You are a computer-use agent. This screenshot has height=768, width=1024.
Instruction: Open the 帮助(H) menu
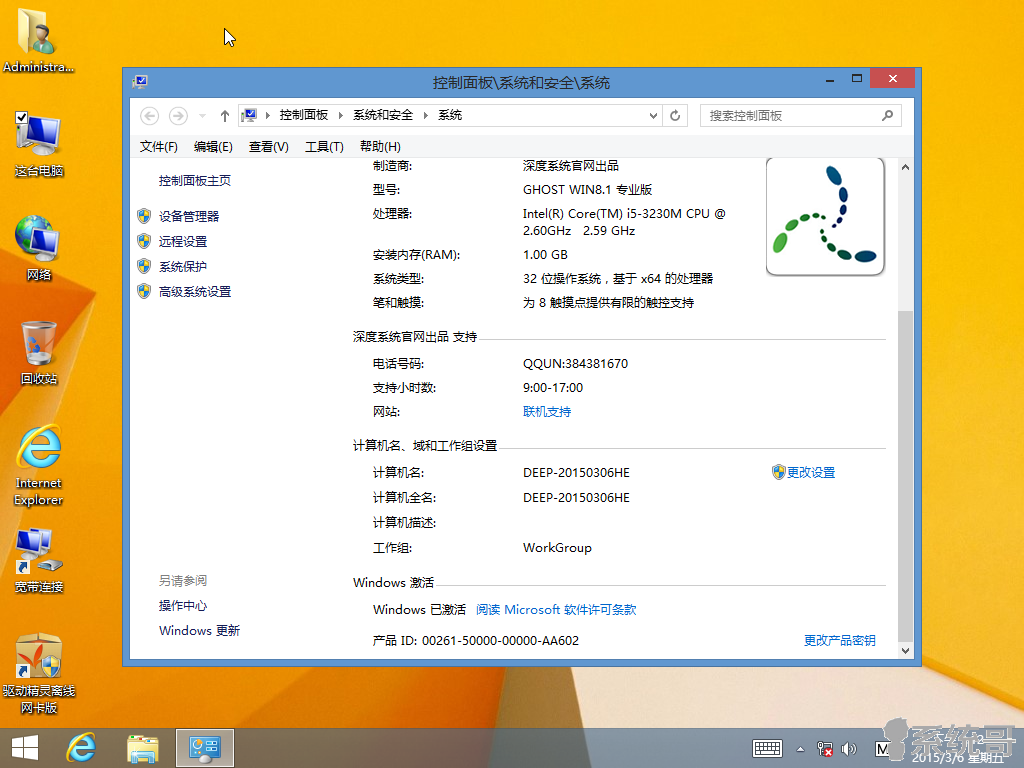coord(380,147)
